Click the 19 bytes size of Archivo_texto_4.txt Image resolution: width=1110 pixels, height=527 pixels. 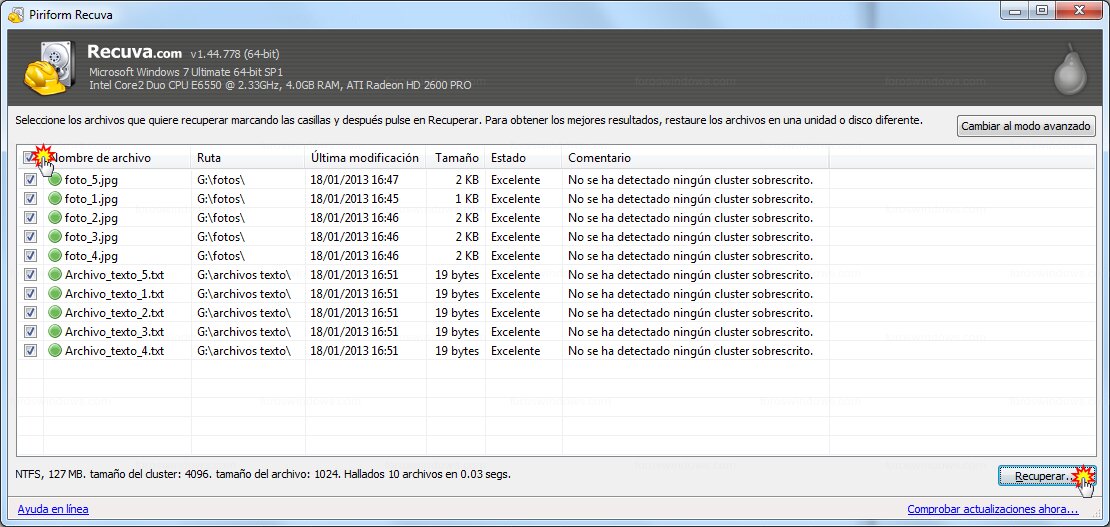pos(457,351)
